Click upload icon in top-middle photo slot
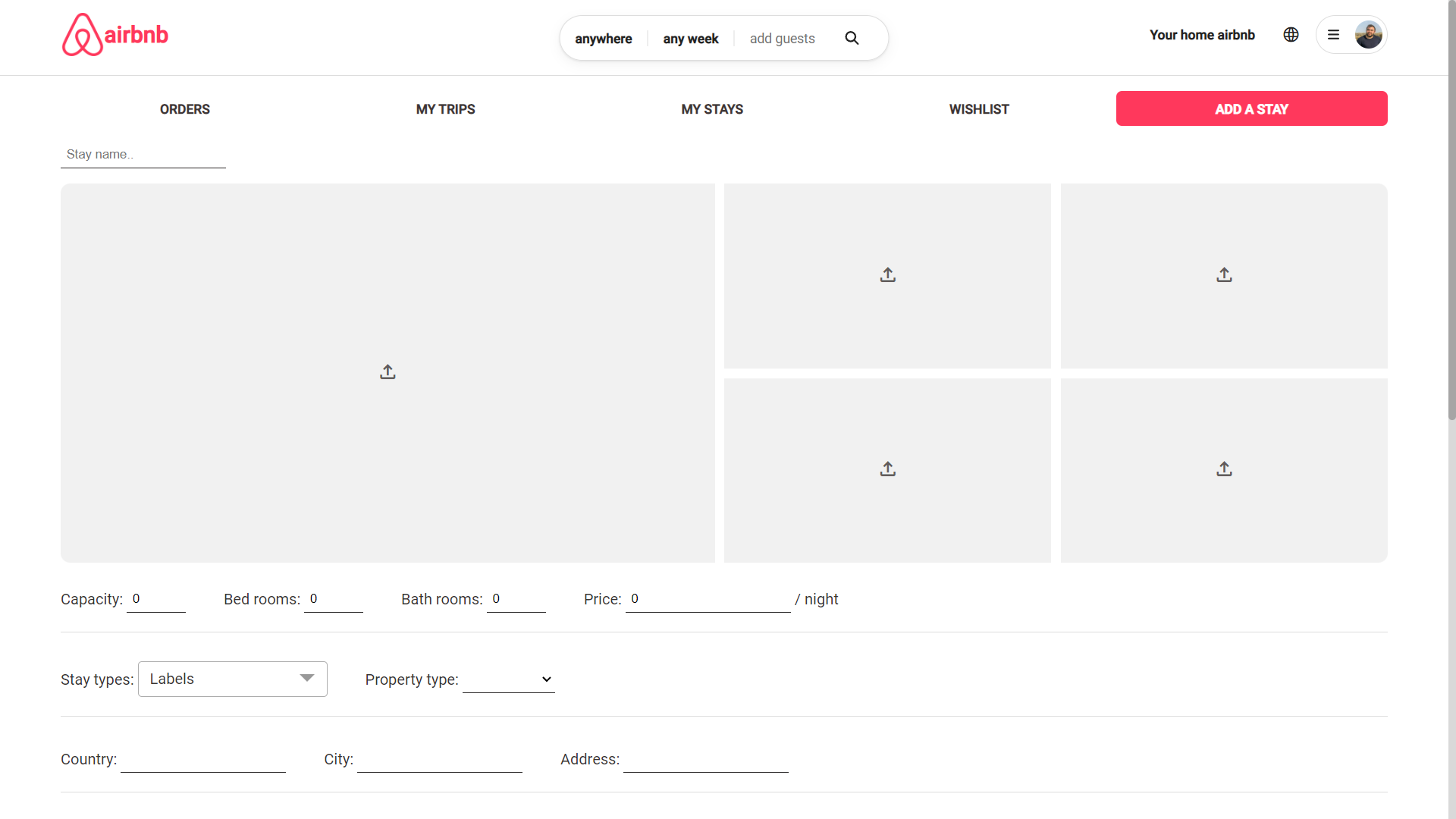 (x=887, y=275)
